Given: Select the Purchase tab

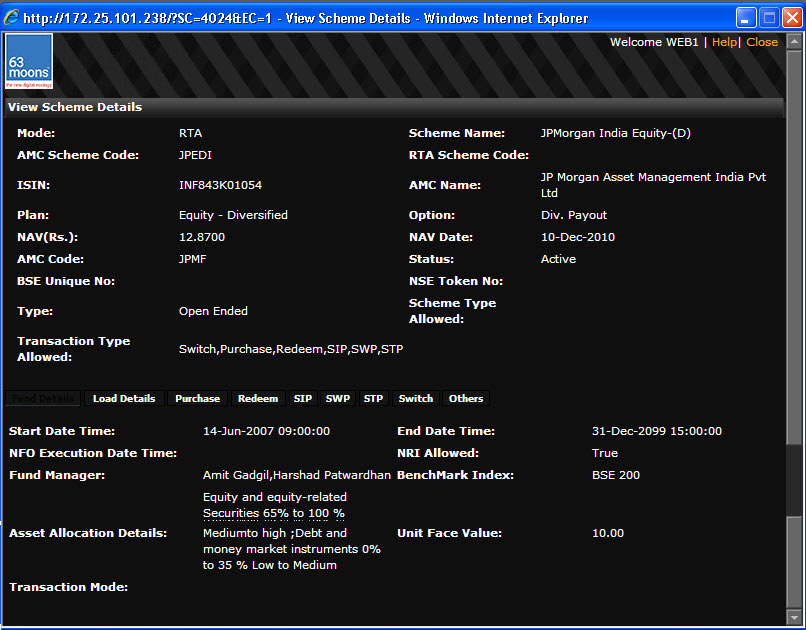Looking at the screenshot, I should [197, 398].
